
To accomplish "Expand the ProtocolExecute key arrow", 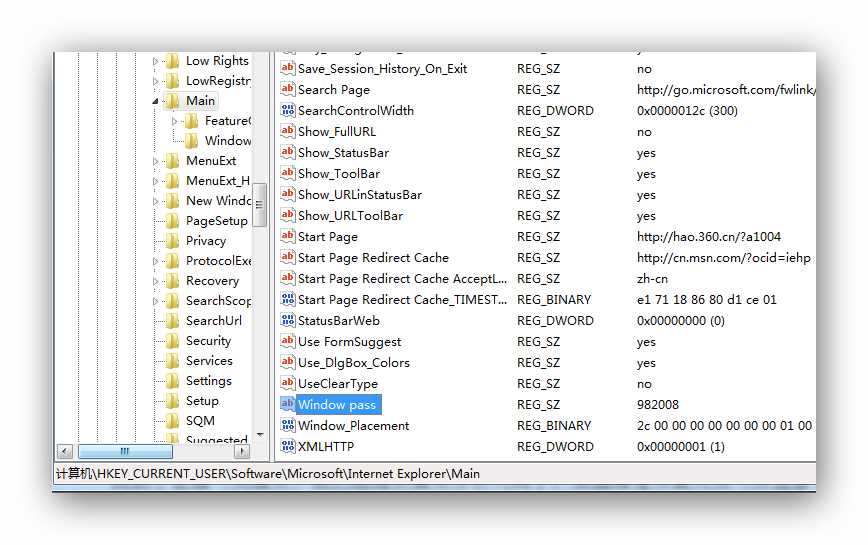I will [155, 261].
